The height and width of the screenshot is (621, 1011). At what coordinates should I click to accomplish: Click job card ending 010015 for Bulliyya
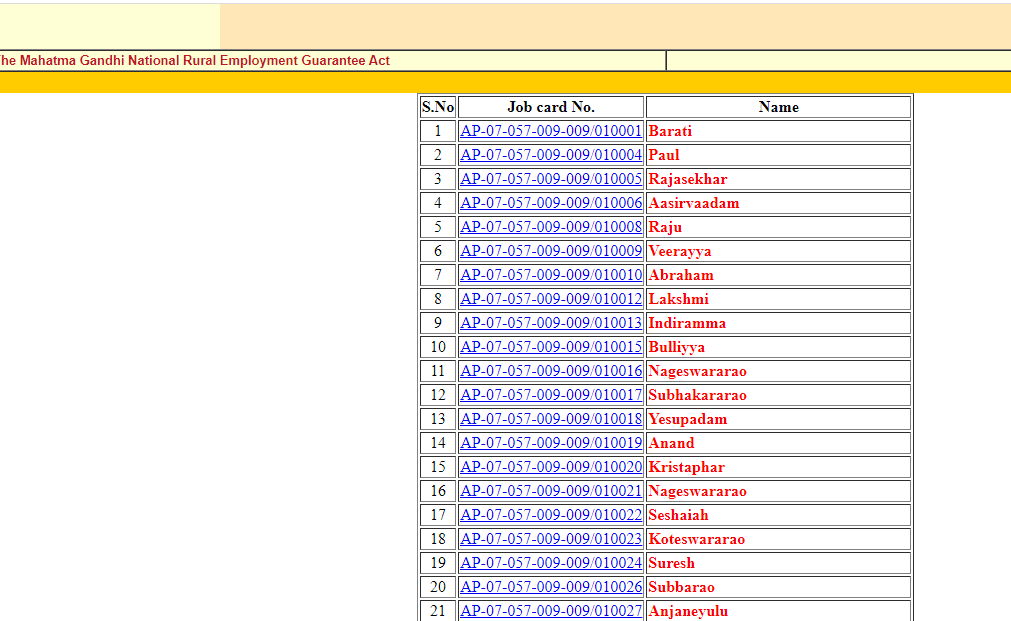point(551,347)
